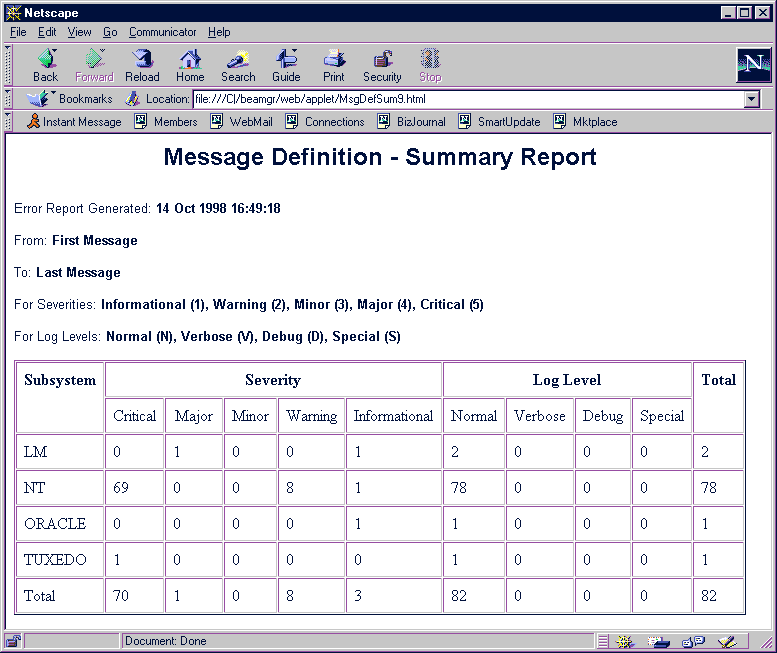Click the Location address field

click(469, 99)
